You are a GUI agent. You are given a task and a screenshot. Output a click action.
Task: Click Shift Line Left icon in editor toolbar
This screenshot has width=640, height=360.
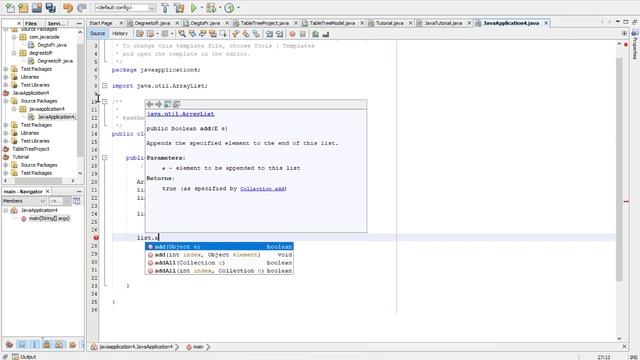pos(269,34)
